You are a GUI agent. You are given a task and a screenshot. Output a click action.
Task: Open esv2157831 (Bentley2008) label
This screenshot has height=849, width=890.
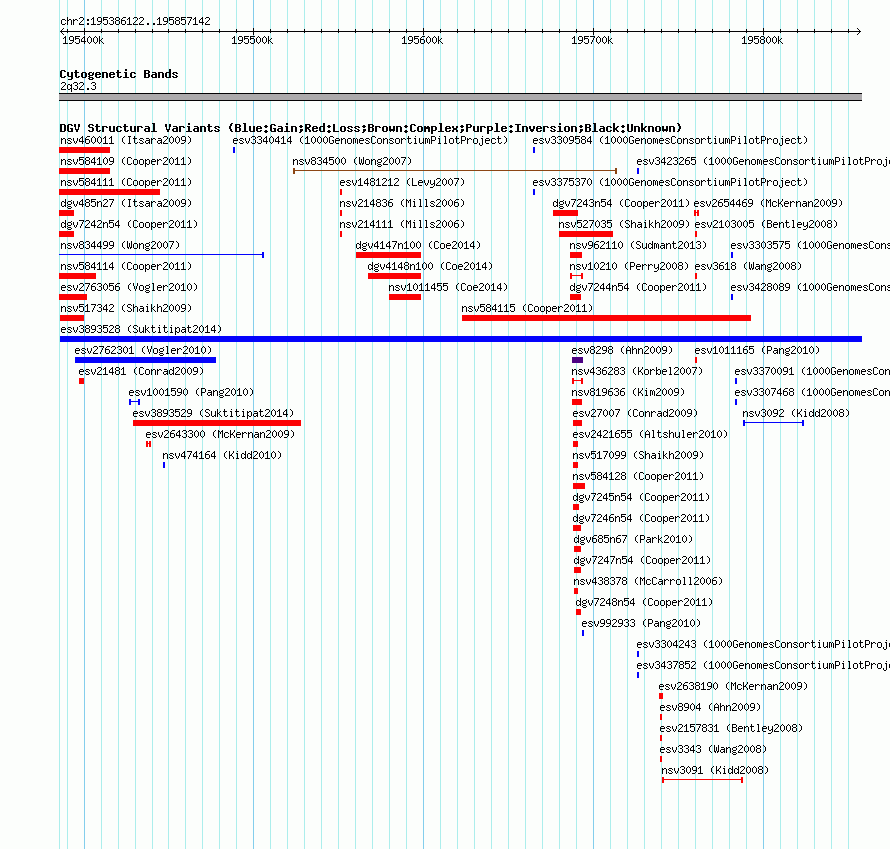tap(731, 728)
